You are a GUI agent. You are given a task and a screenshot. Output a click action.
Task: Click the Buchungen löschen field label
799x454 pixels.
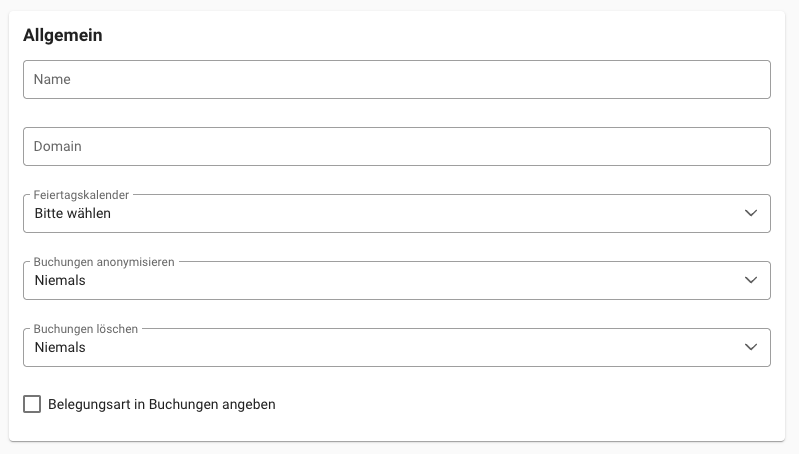point(86,329)
